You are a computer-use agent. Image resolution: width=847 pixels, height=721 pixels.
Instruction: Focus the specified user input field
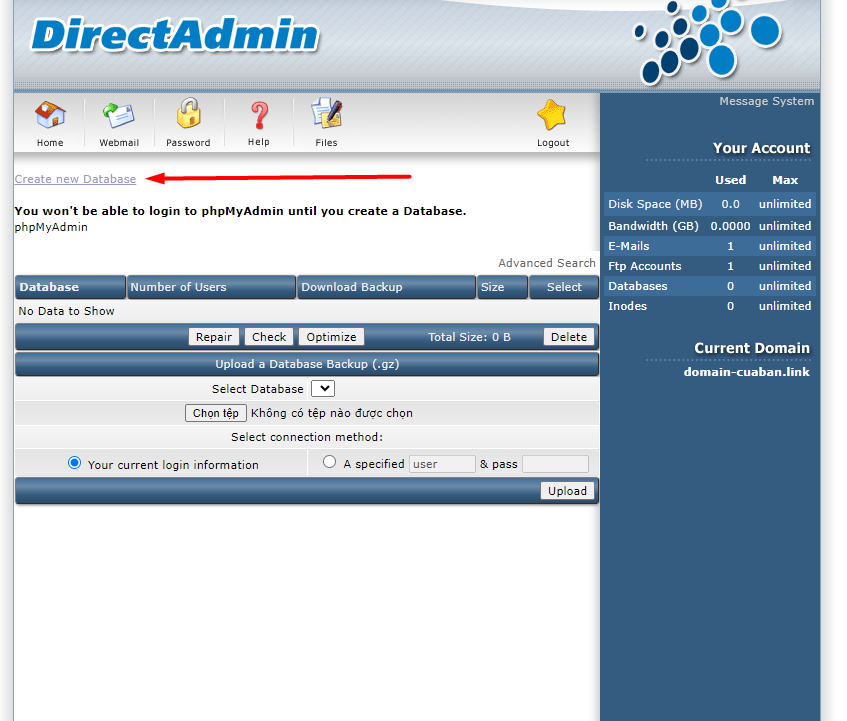click(x=442, y=464)
